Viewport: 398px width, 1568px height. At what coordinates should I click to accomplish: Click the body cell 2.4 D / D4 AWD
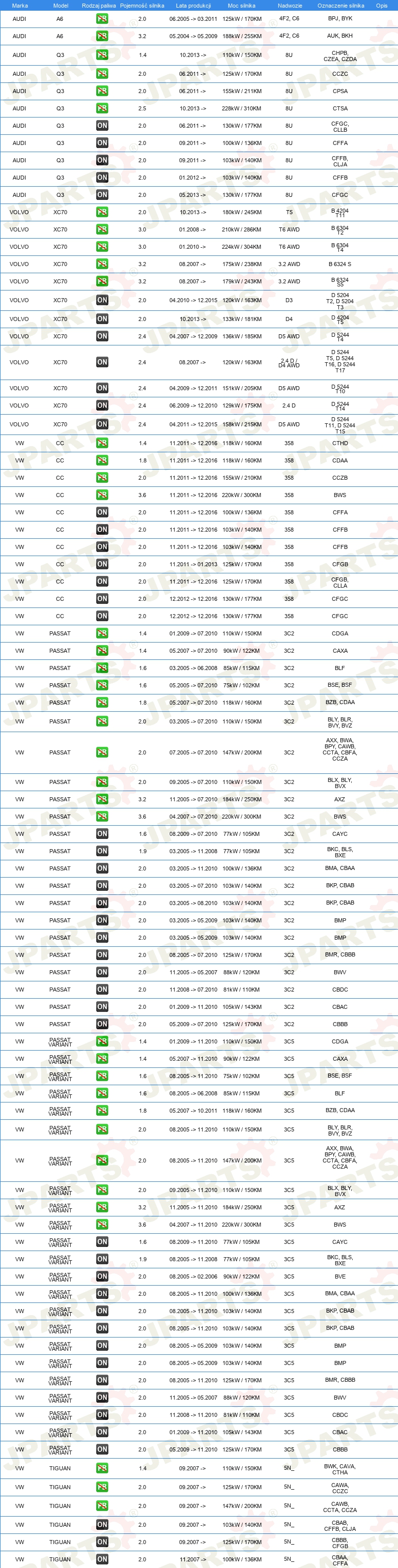(x=289, y=363)
